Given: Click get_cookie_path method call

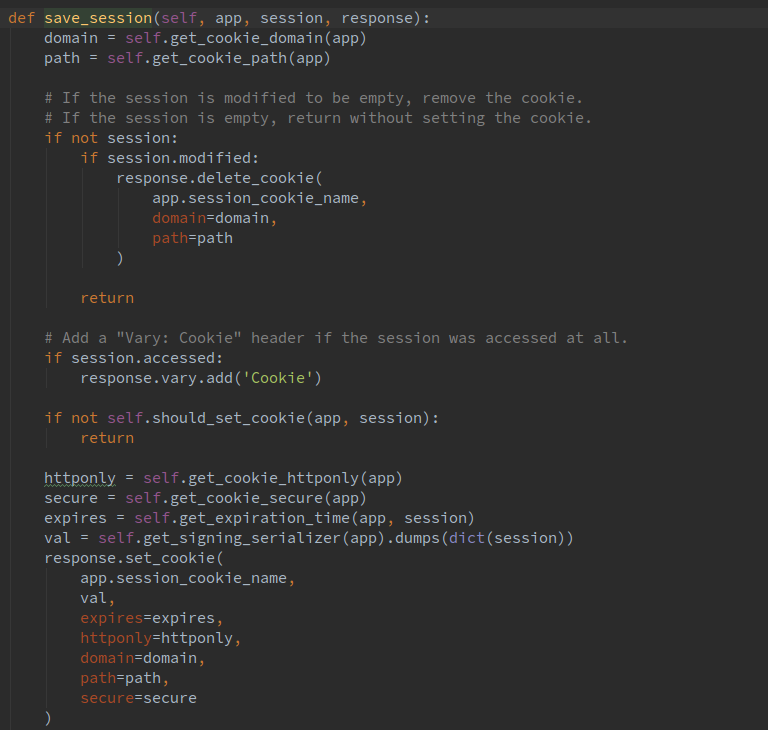Looking at the screenshot, I should (x=219, y=58).
